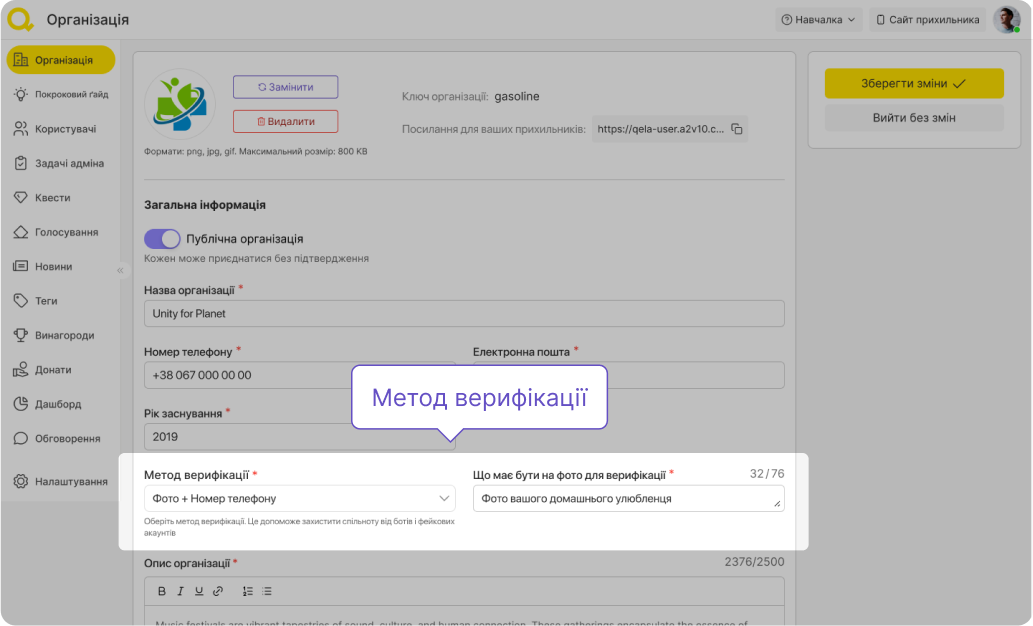The height and width of the screenshot is (626, 1033).
Task: Click the Bold formatting icon in editor
Action: click(x=162, y=591)
